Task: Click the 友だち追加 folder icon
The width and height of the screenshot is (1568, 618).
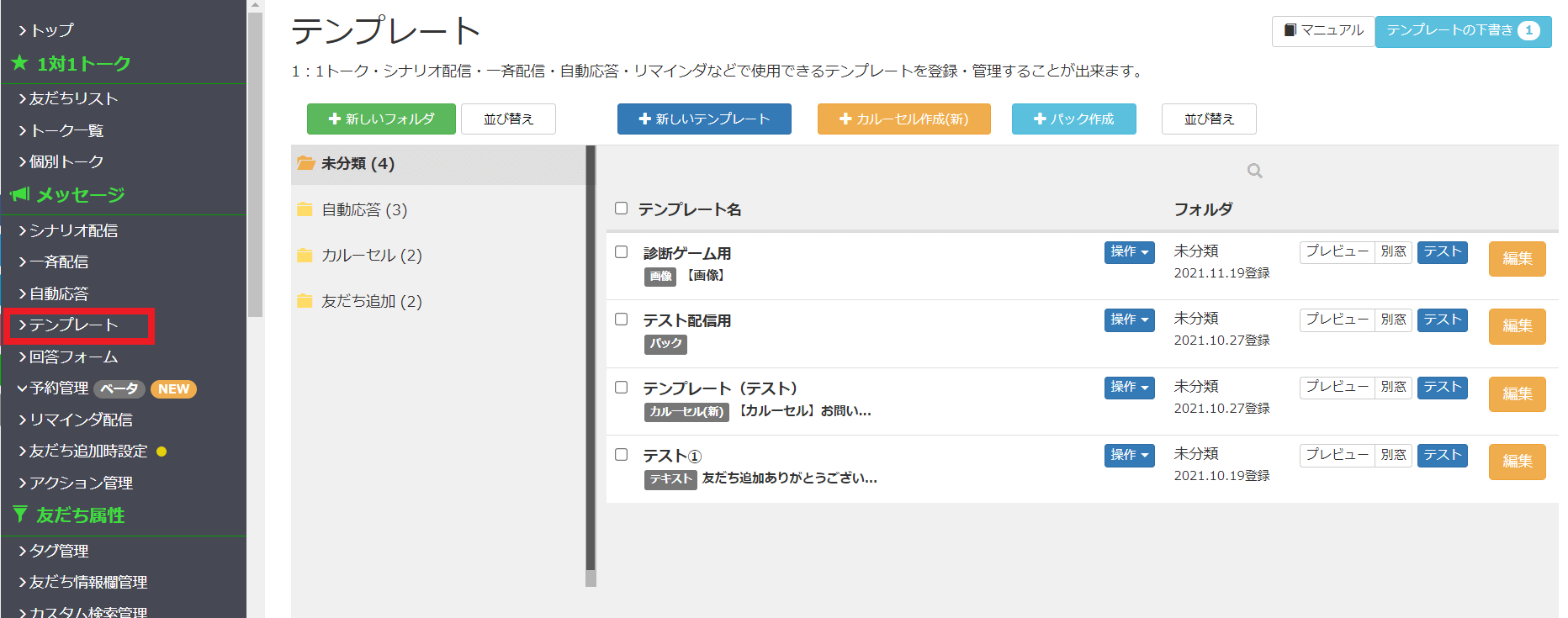Action: coord(305,301)
